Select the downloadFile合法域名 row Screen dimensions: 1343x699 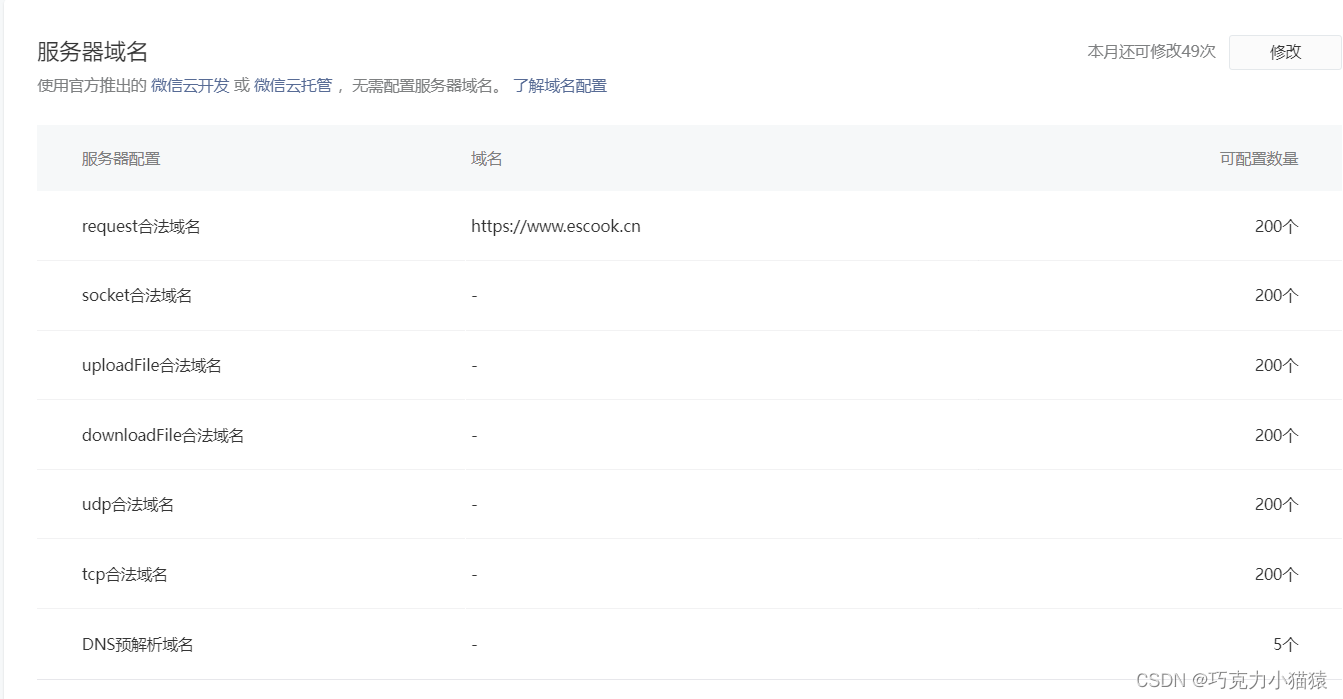163,434
